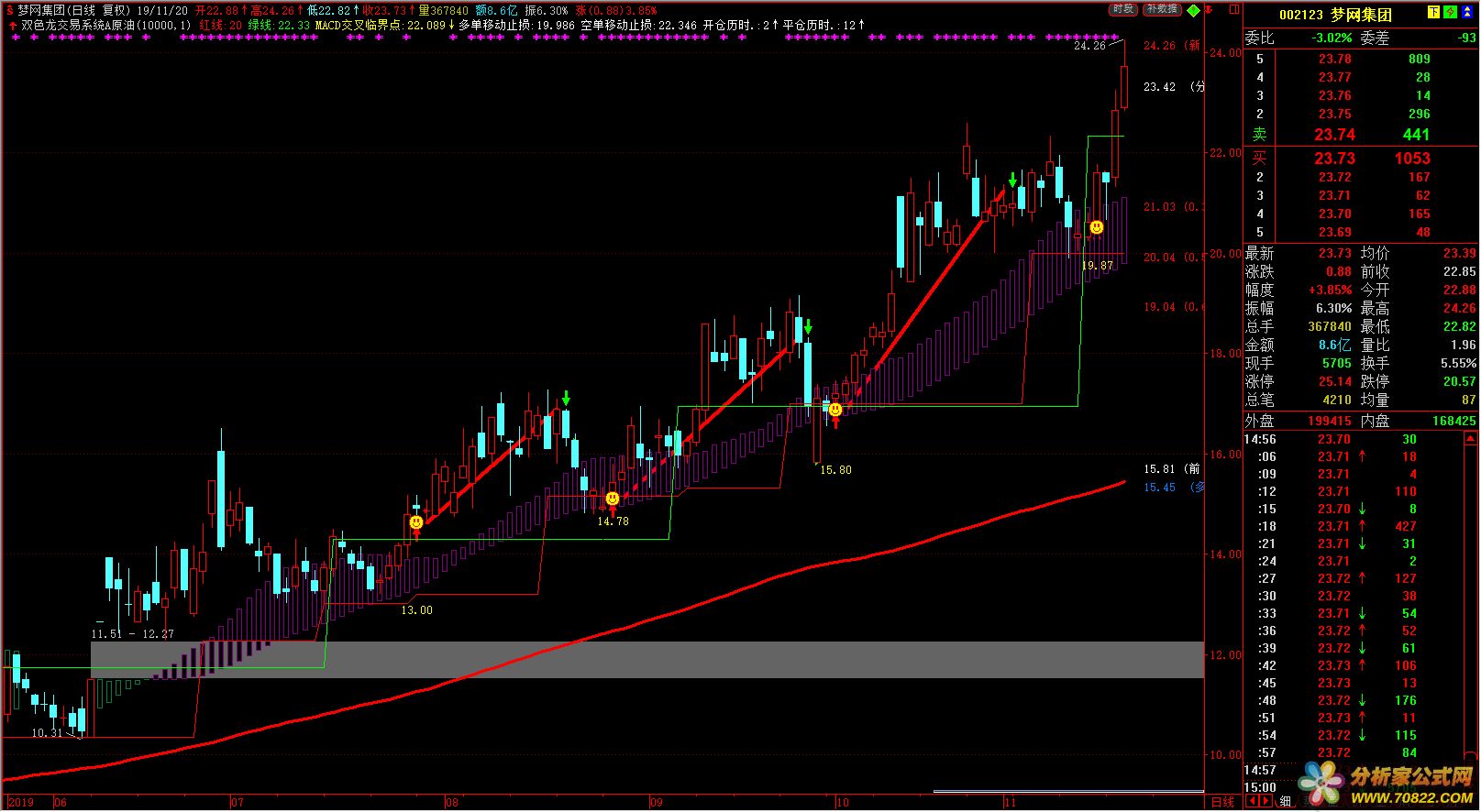Click the red S icon before 梦网集团 title
Viewport: 1481px width, 812px height.
tap(10, 10)
